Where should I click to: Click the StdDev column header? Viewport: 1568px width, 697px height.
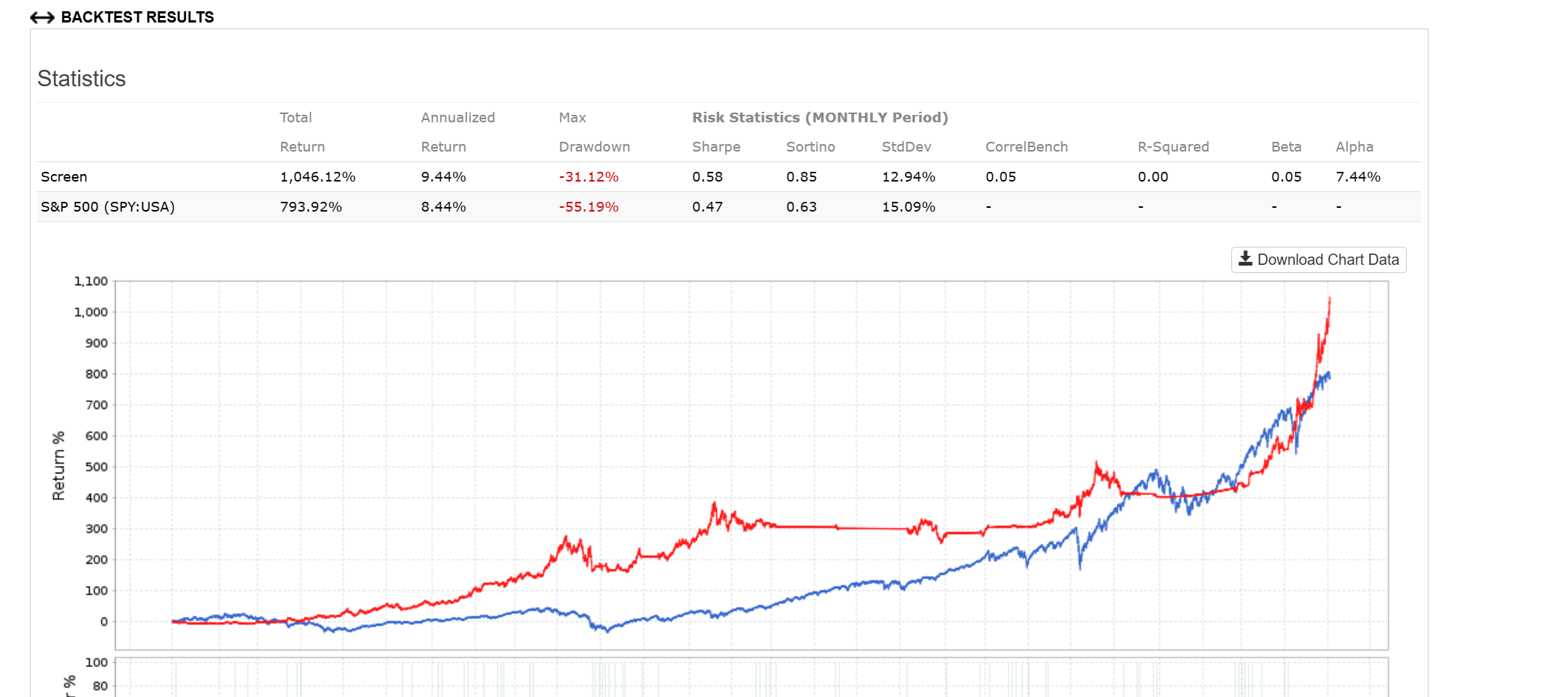pos(906,147)
